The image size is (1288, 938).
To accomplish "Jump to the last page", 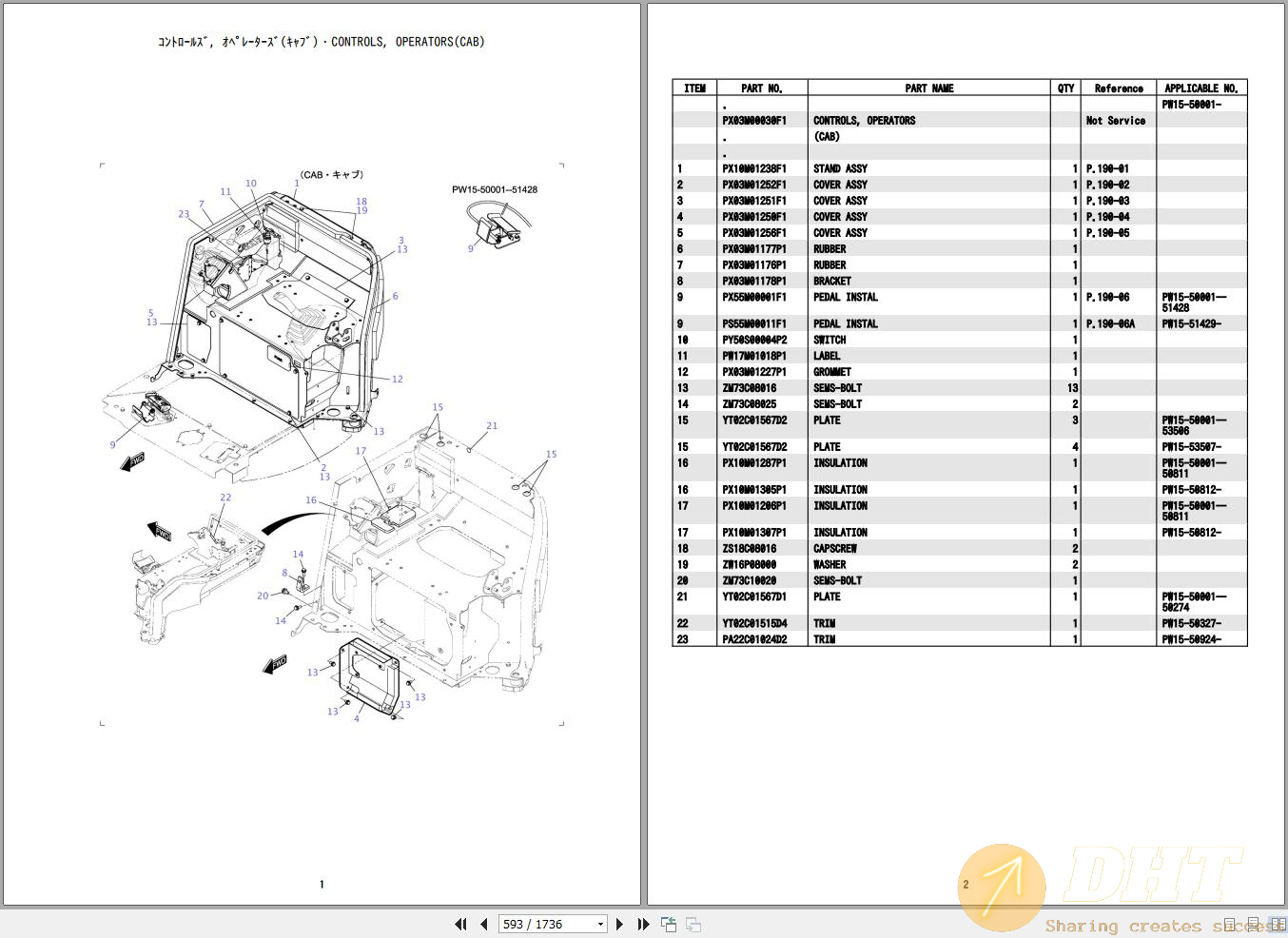I will pos(643,924).
